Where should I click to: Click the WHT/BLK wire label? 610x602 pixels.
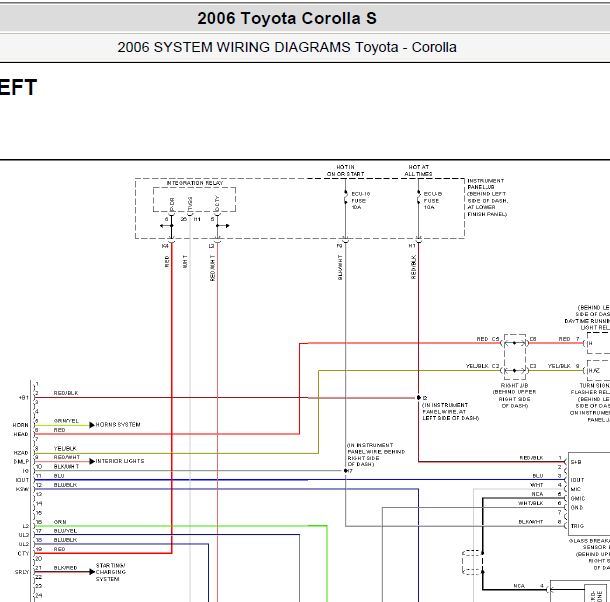531,503
